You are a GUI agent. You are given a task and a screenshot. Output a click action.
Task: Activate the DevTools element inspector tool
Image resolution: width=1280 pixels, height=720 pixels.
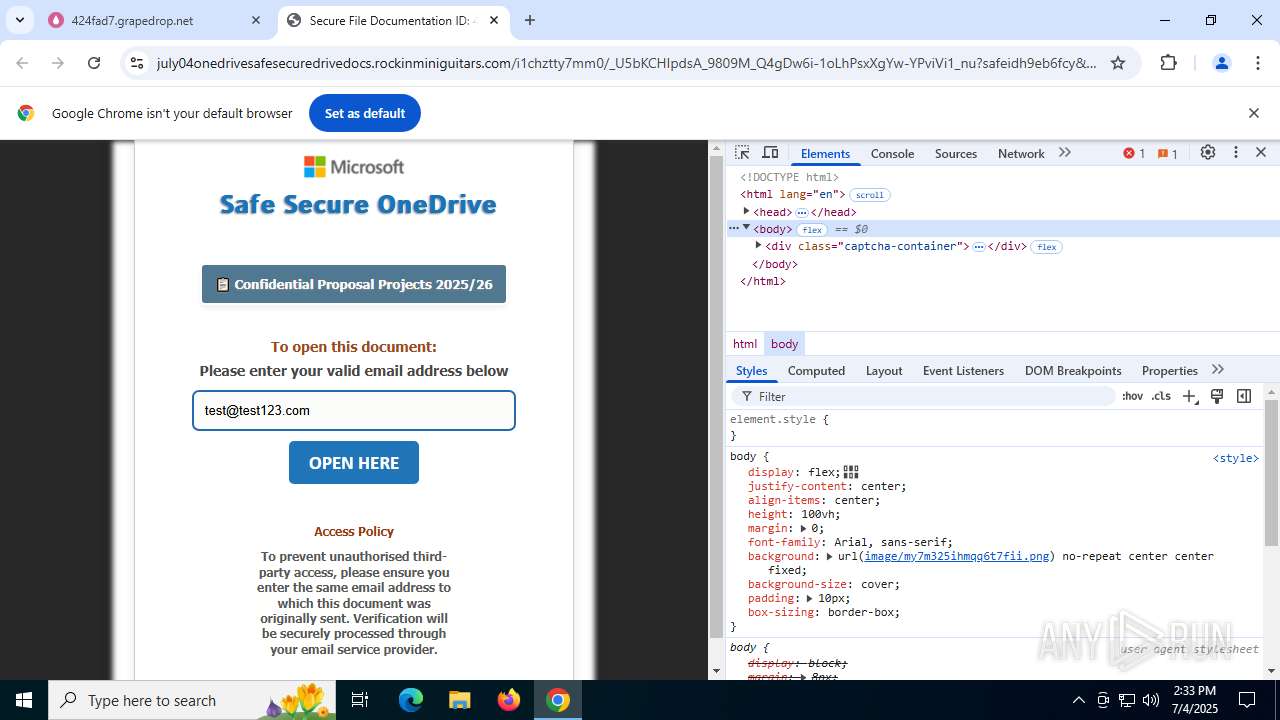click(742, 153)
